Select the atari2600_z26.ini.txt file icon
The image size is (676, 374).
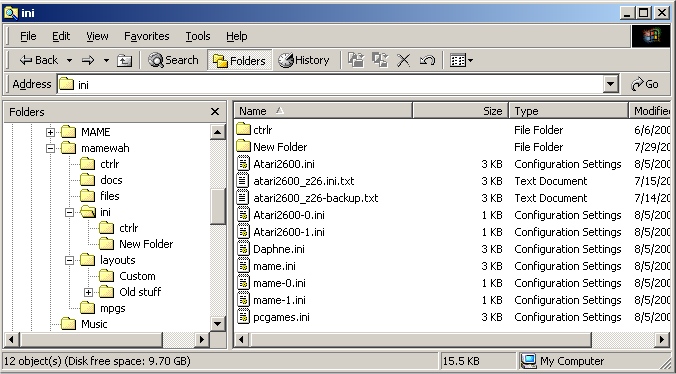[x=244, y=181]
